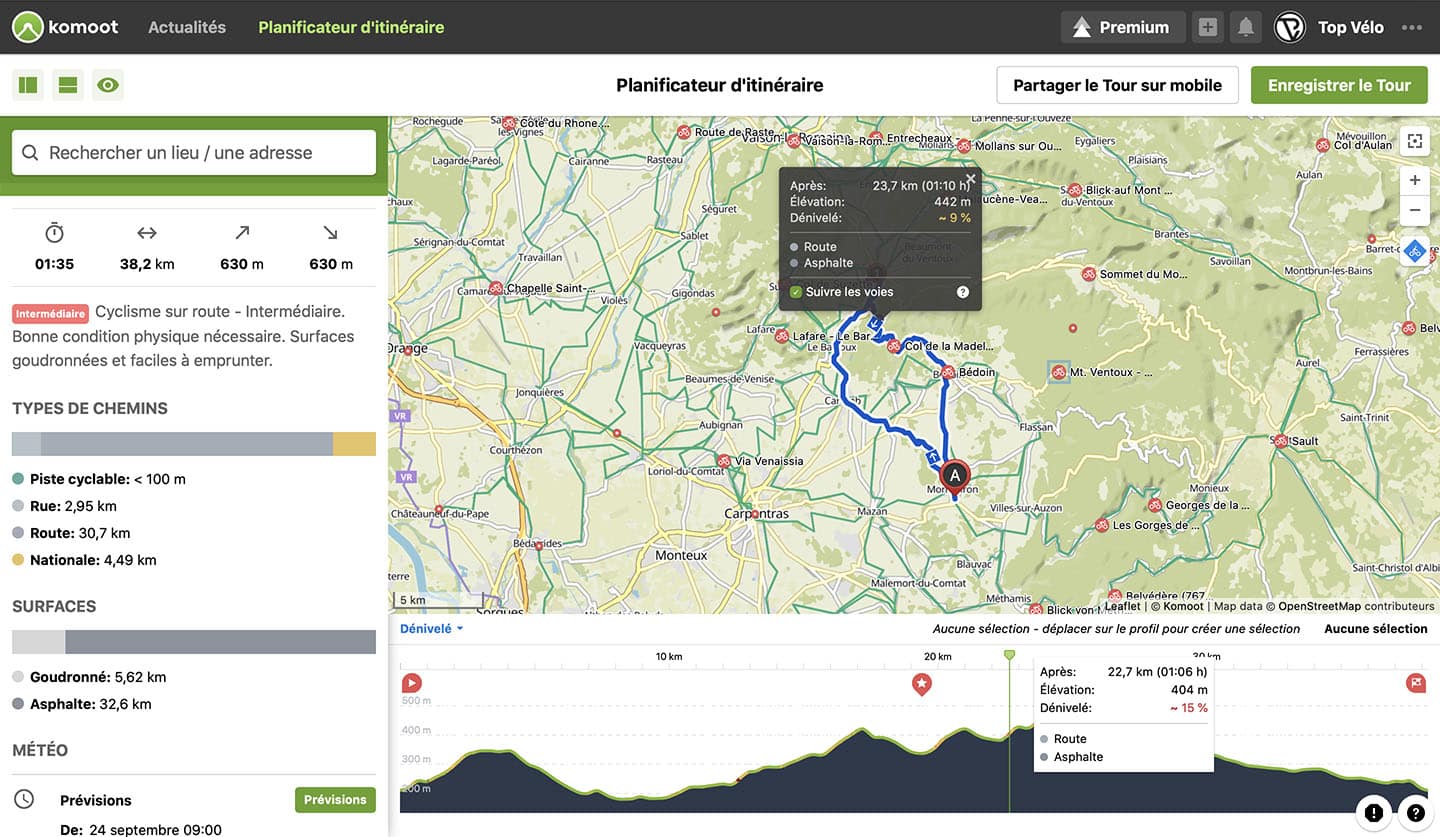Click the duration stopwatch icon
This screenshot has width=1440, height=837.
[55, 233]
